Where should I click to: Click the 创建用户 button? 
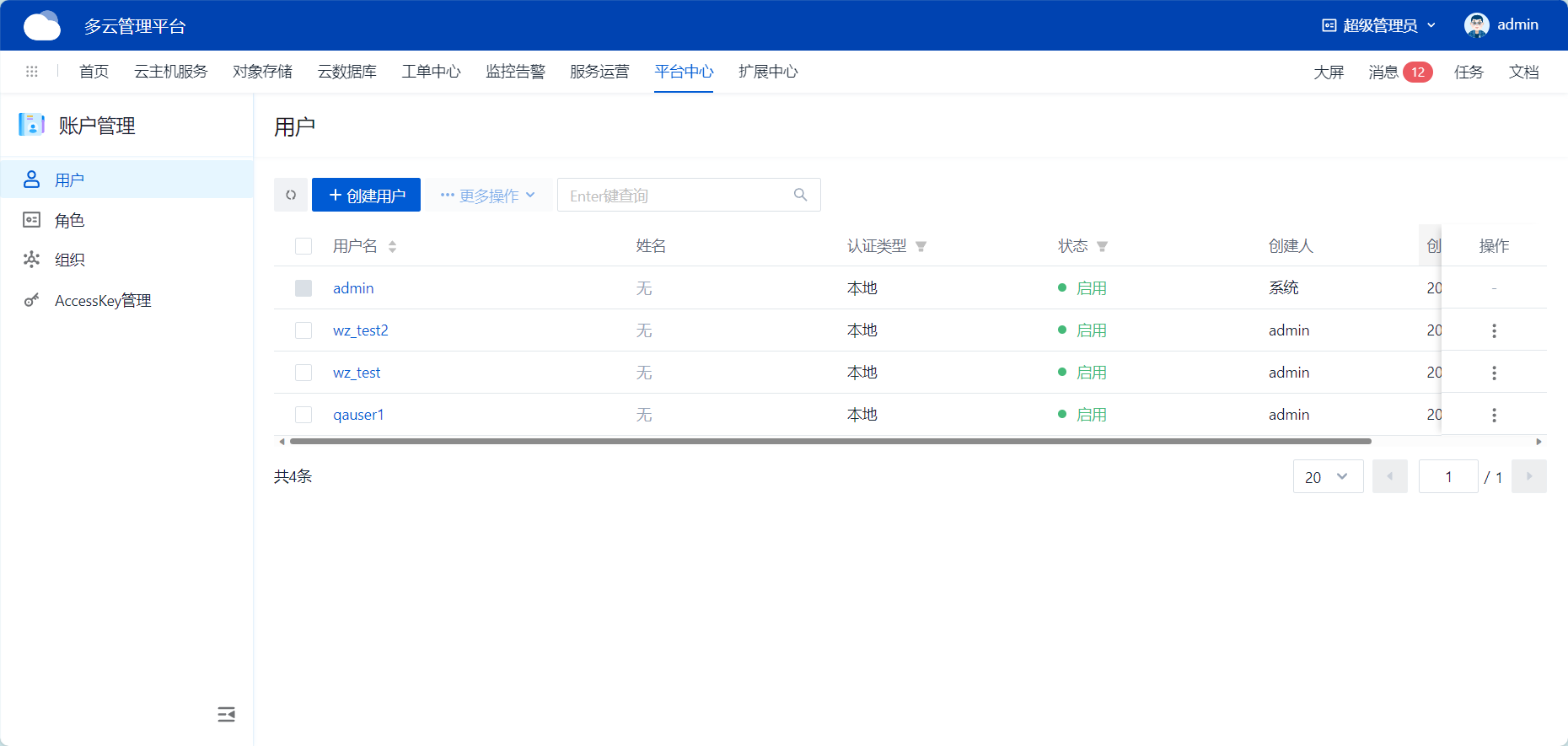(366, 195)
